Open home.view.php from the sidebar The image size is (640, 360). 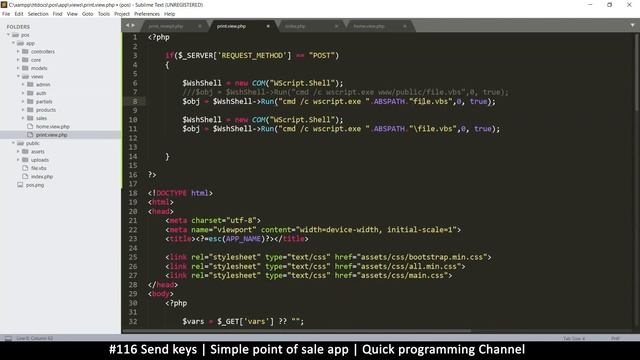coord(53,127)
